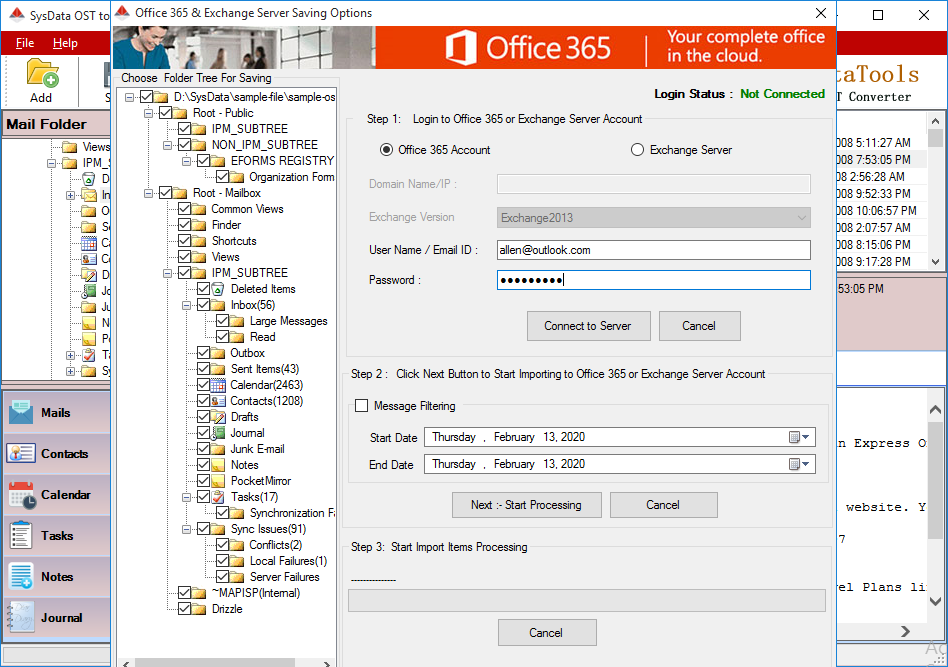Click the Journal notebook icon in sidebar
This screenshot has height=667, width=948.
21,617
